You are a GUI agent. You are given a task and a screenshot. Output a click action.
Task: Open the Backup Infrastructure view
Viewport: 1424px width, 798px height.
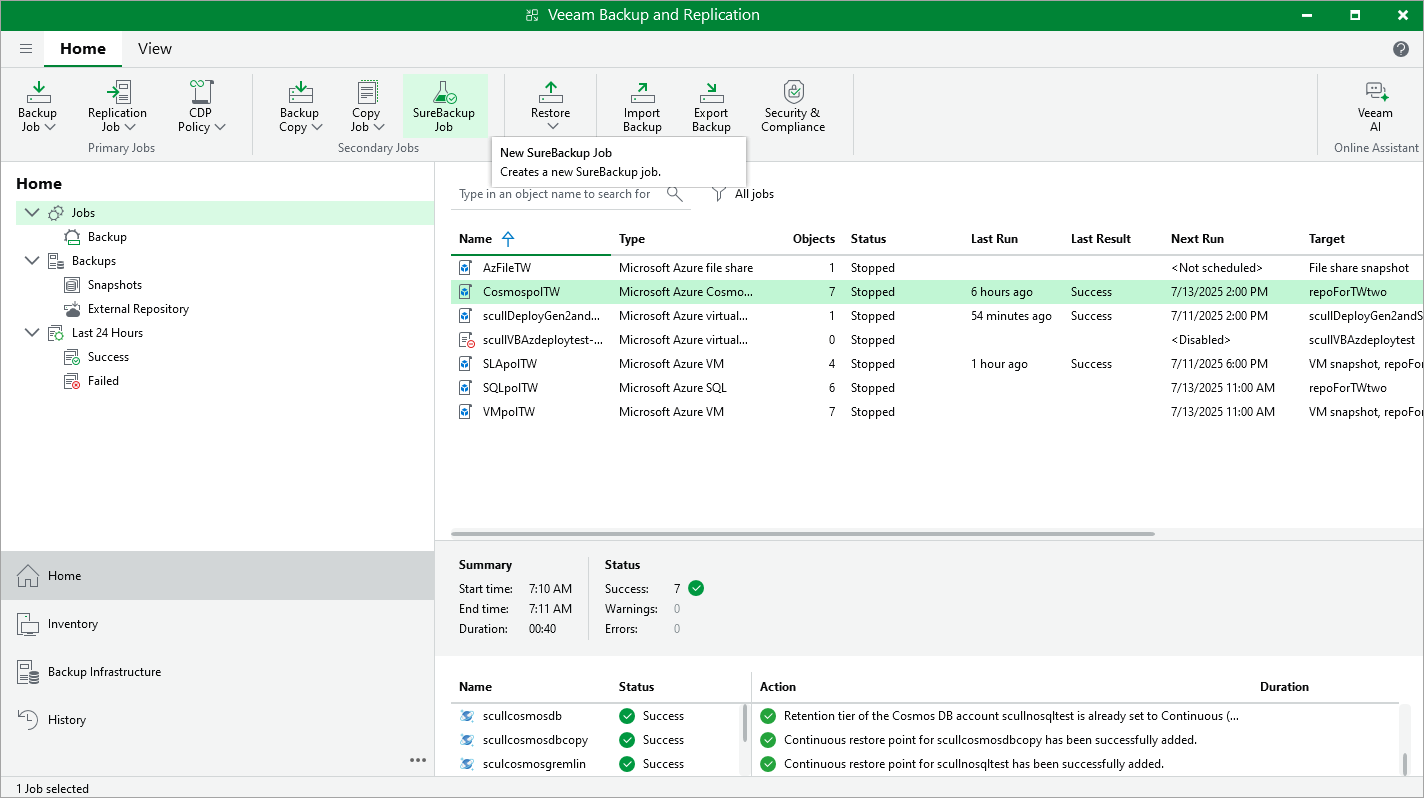(x=104, y=672)
